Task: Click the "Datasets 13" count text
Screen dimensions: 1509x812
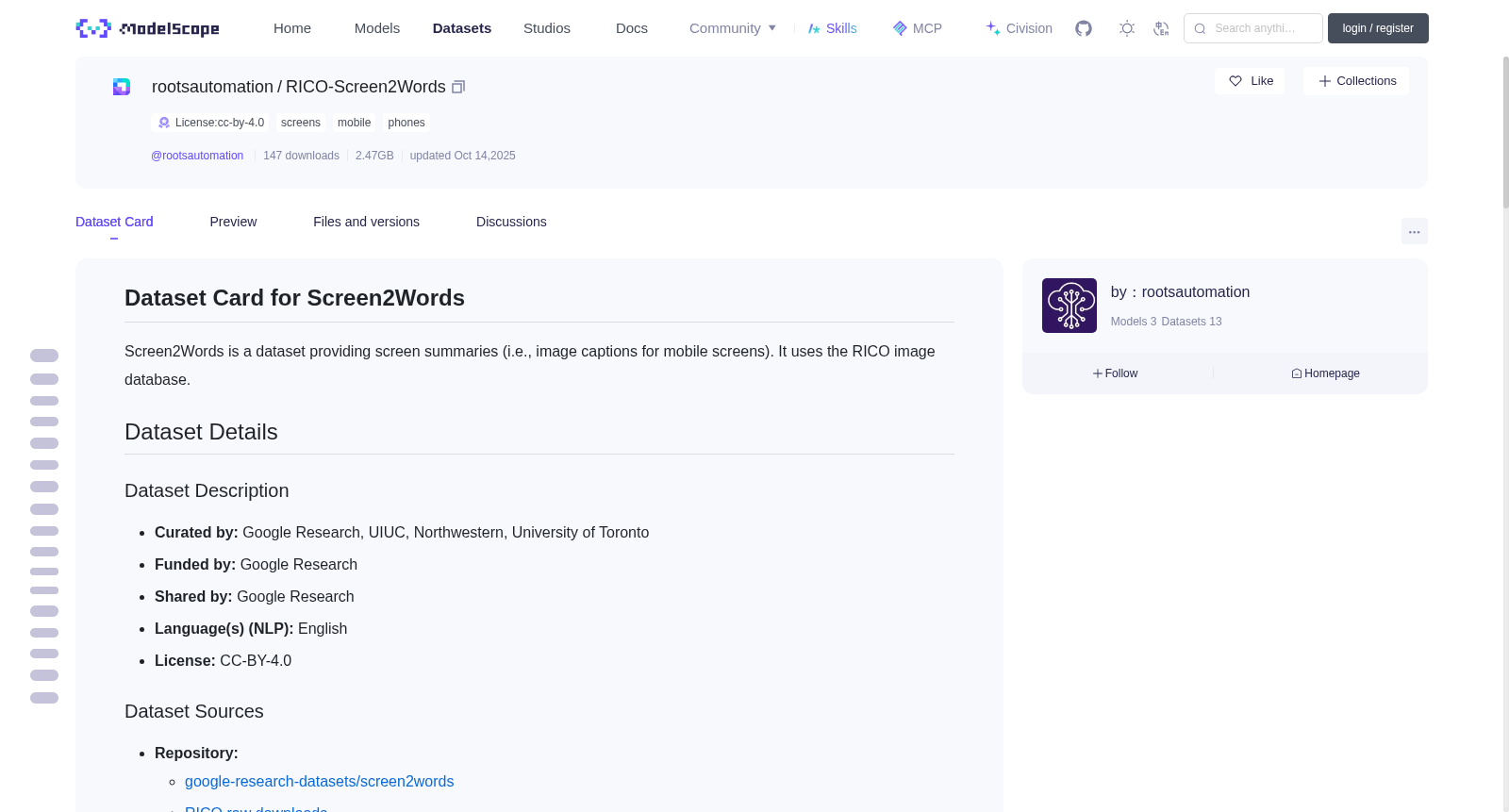Action: [1191, 322]
